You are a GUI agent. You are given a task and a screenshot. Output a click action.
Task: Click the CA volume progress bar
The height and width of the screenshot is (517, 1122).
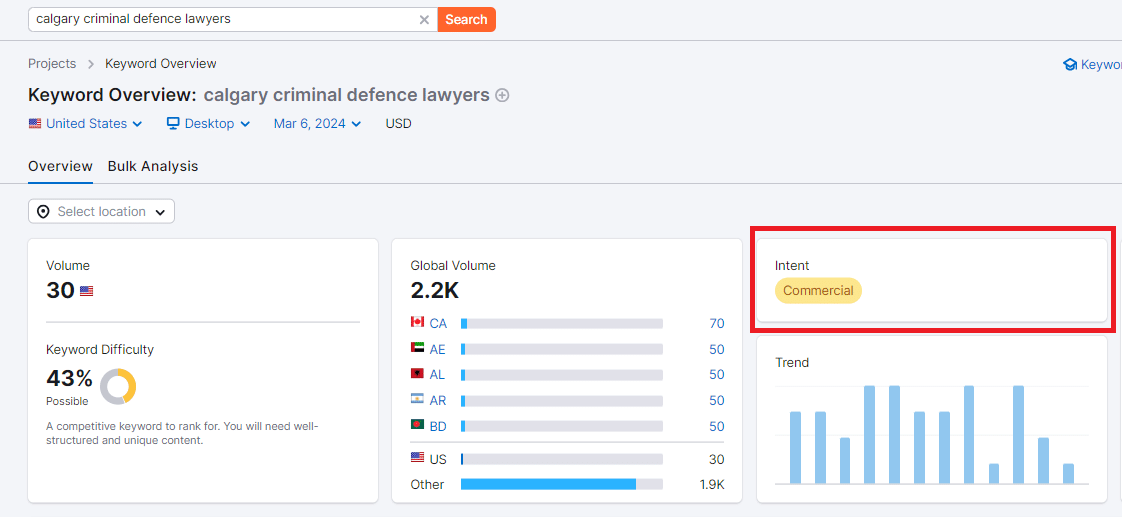tap(562, 323)
